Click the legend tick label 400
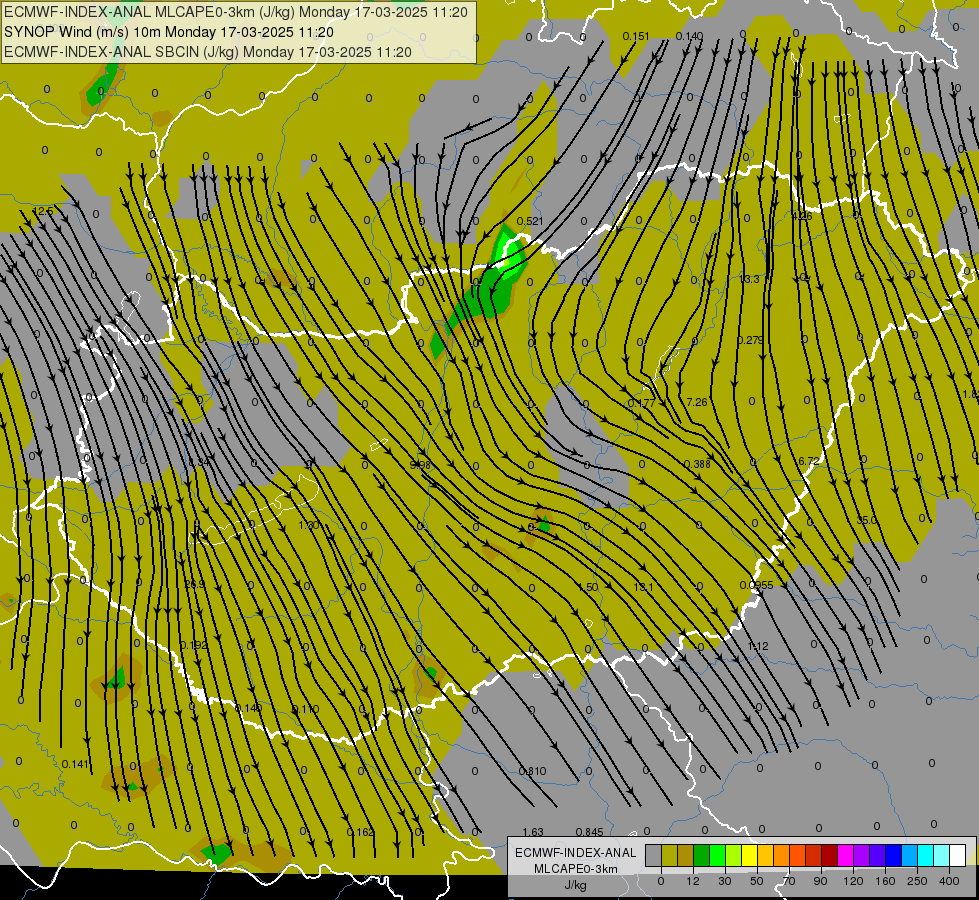This screenshot has height=900, width=979. (x=949, y=881)
